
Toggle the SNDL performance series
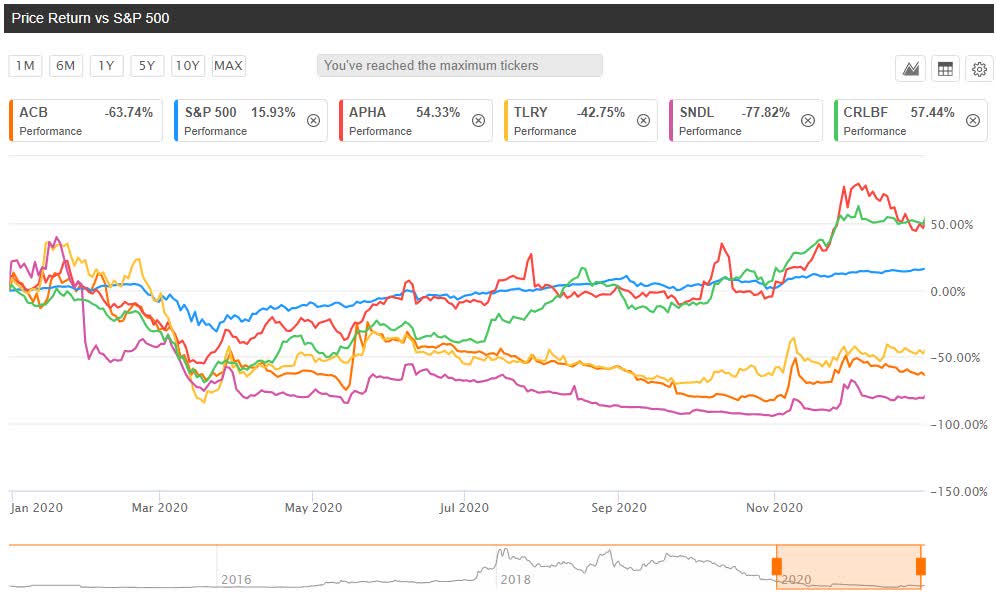[x=740, y=120]
